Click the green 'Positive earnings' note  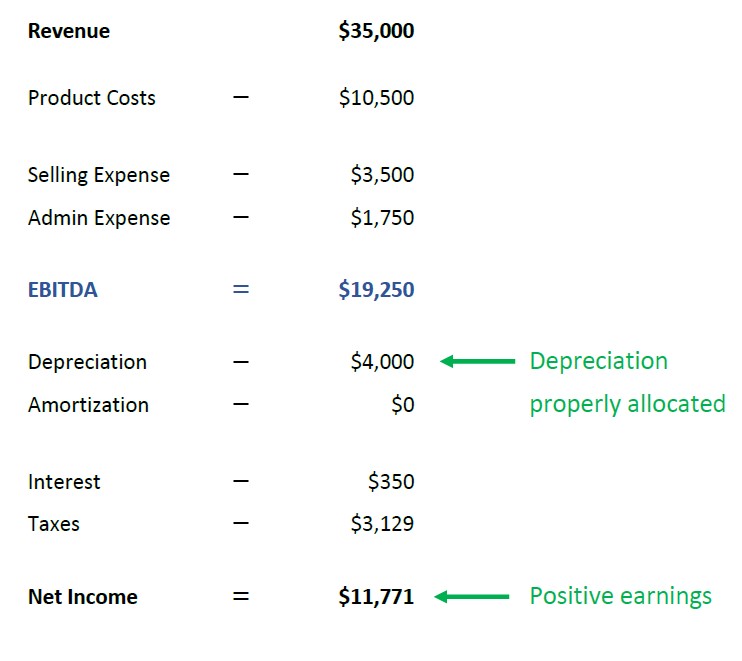click(620, 596)
